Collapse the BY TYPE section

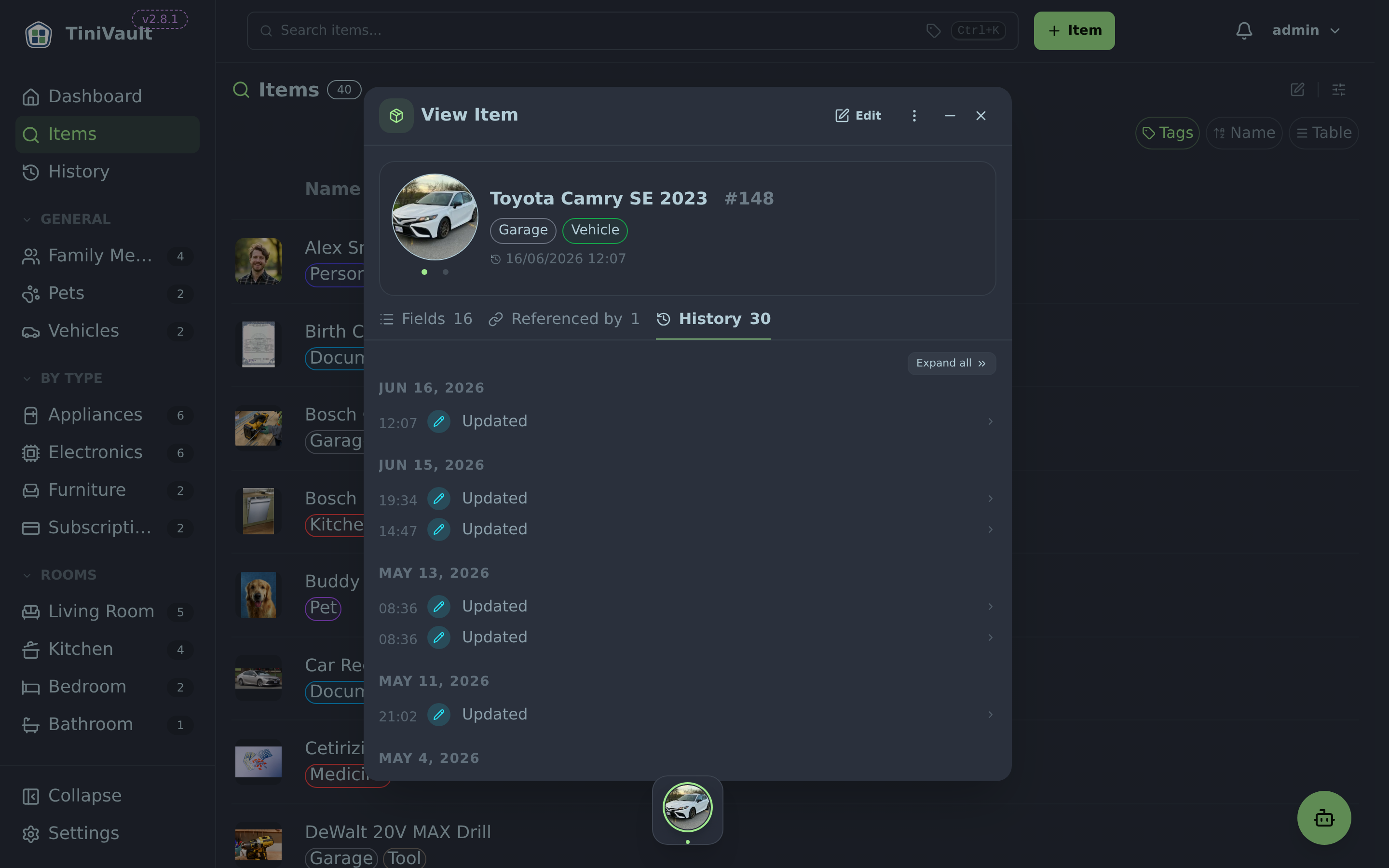[62, 379]
